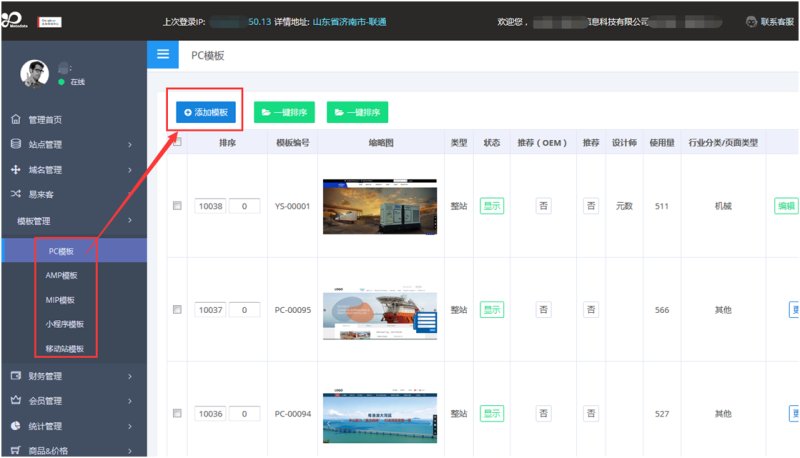
Task: Click the 管理首页 home icon in the sidebar
Action: [16, 119]
